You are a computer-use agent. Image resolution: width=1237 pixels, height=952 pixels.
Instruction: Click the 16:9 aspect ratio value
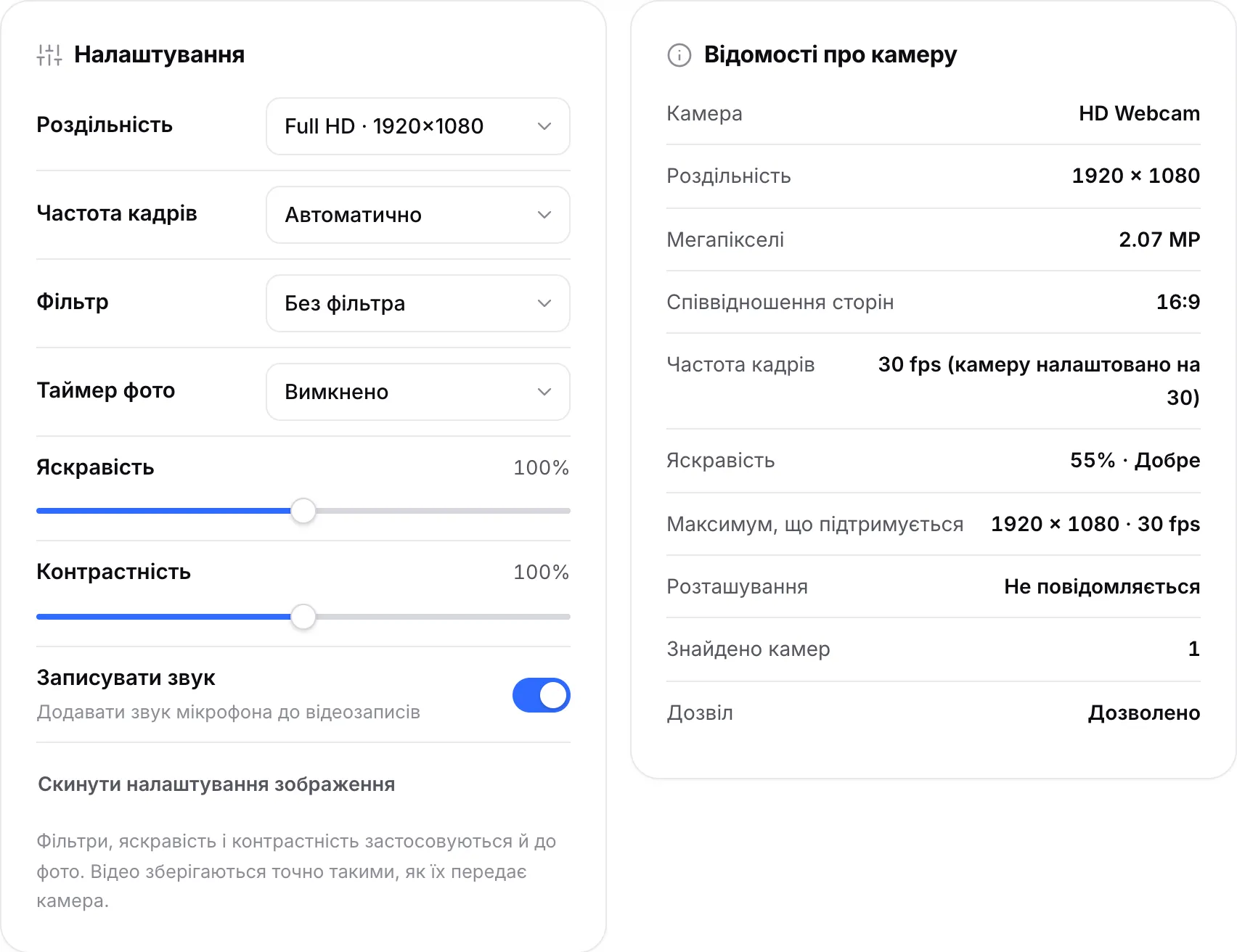coord(1178,302)
